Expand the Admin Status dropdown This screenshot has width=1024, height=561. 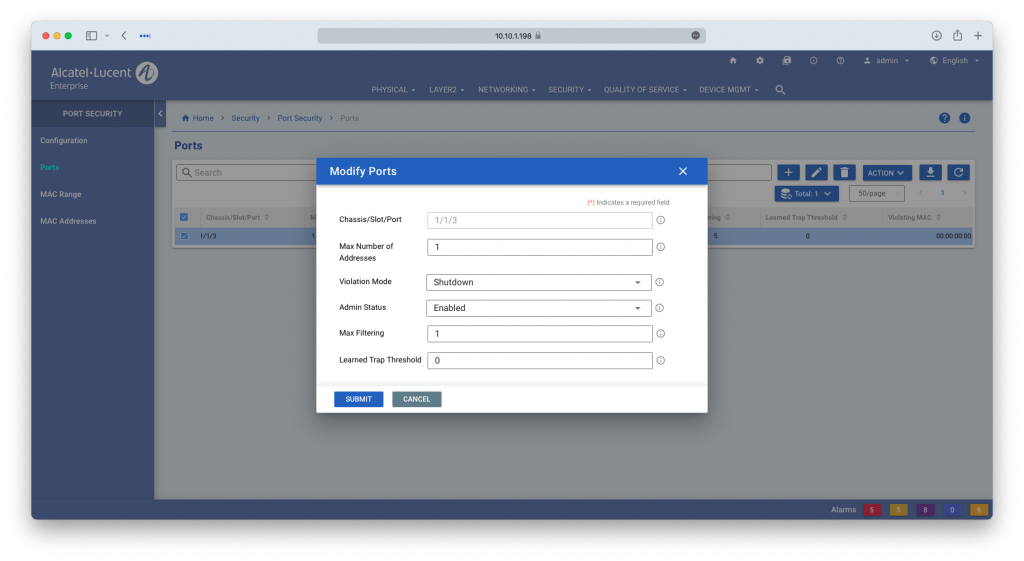click(x=539, y=308)
